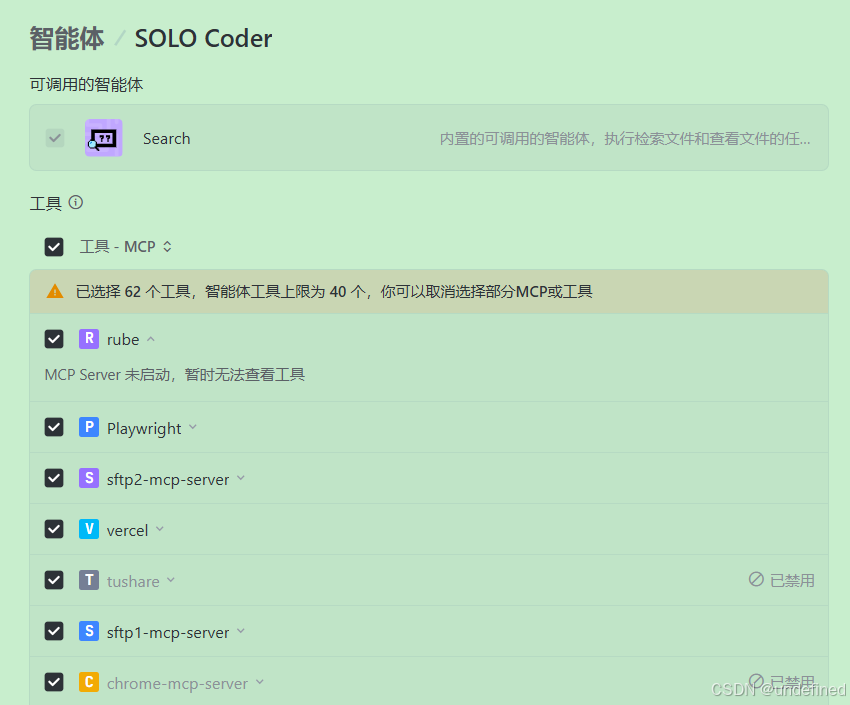Expand the tushare tools chevron
The image size is (850, 705).
(171, 580)
